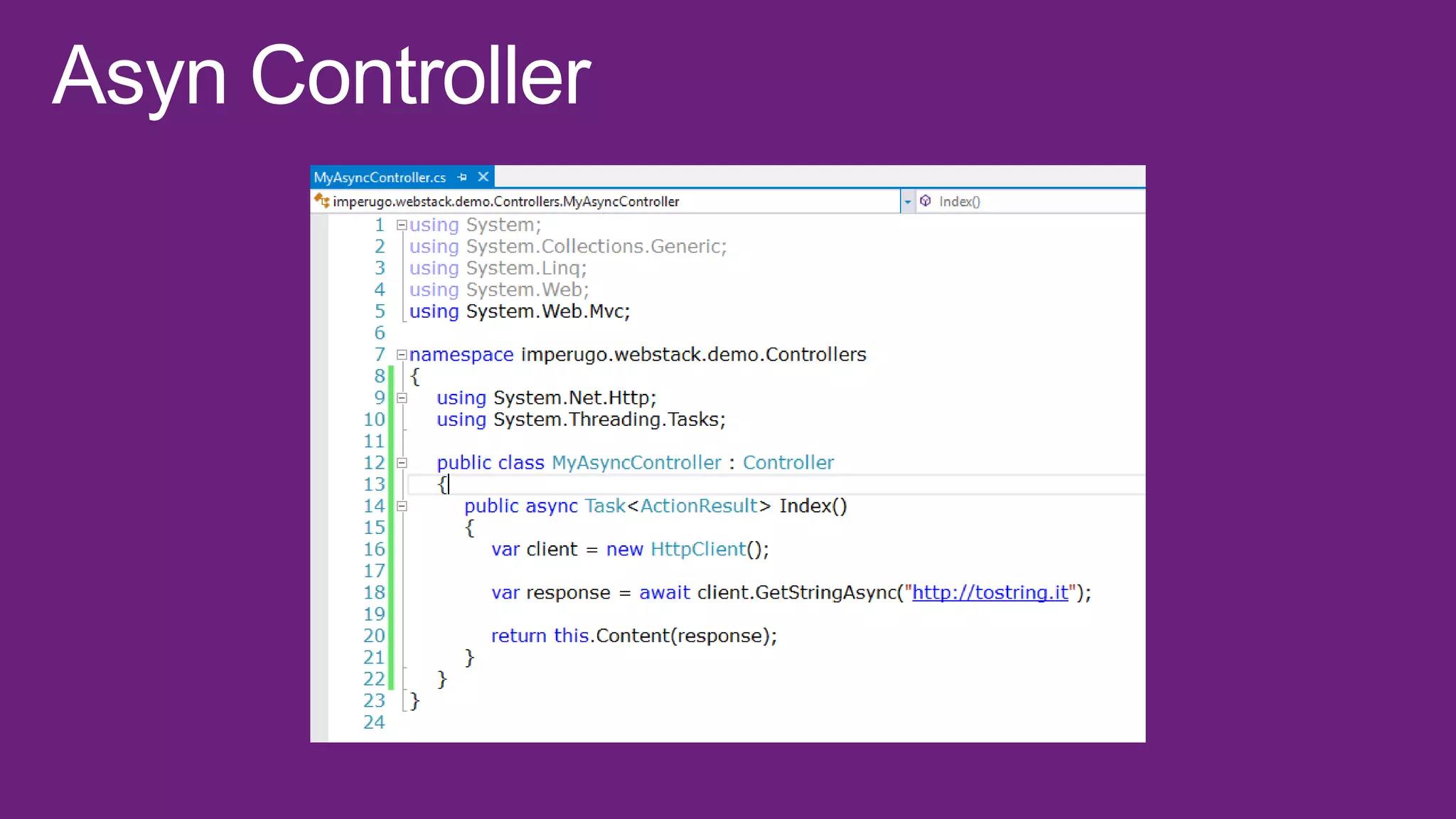This screenshot has height=819, width=1456.
Task: Click the green change marker beside line 16
Action: coord(391,550)
